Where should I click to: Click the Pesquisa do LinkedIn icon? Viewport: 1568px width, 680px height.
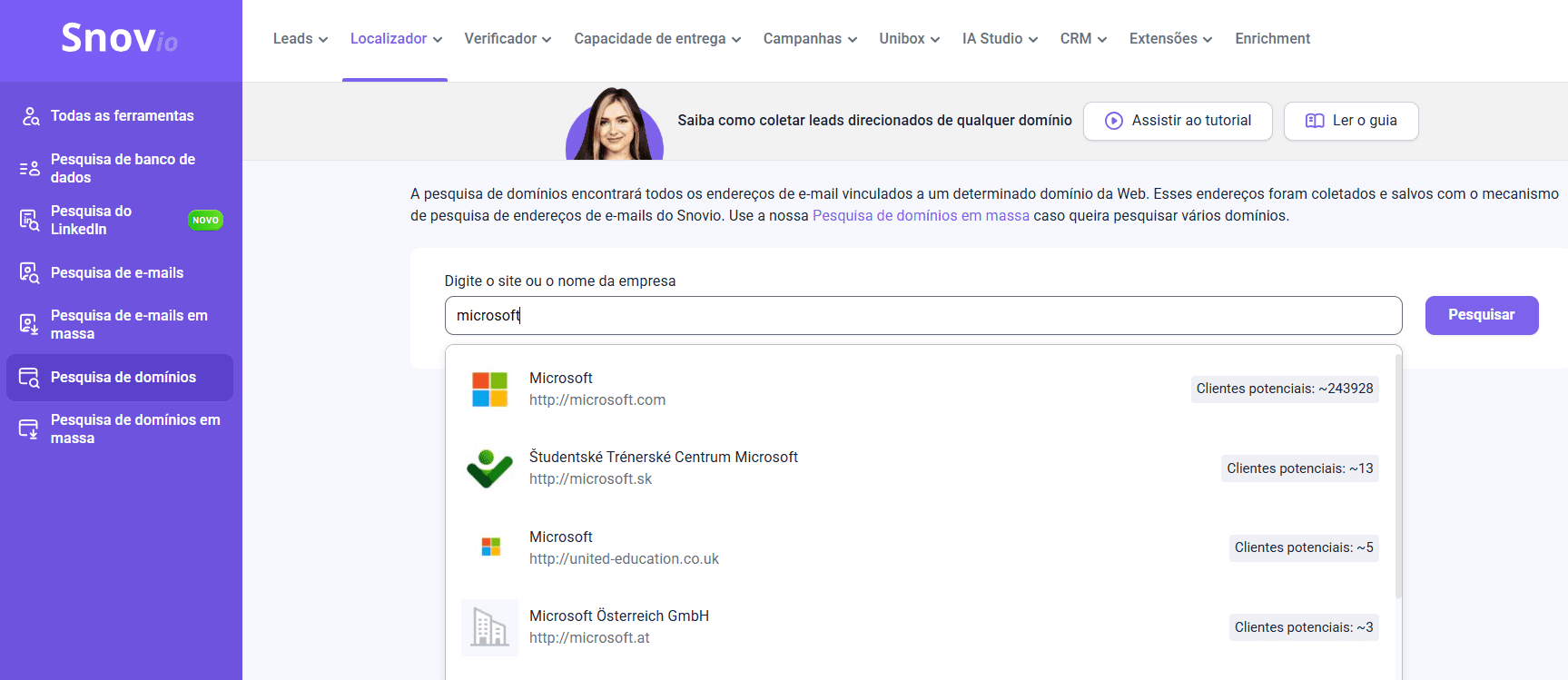pos(30,220)
